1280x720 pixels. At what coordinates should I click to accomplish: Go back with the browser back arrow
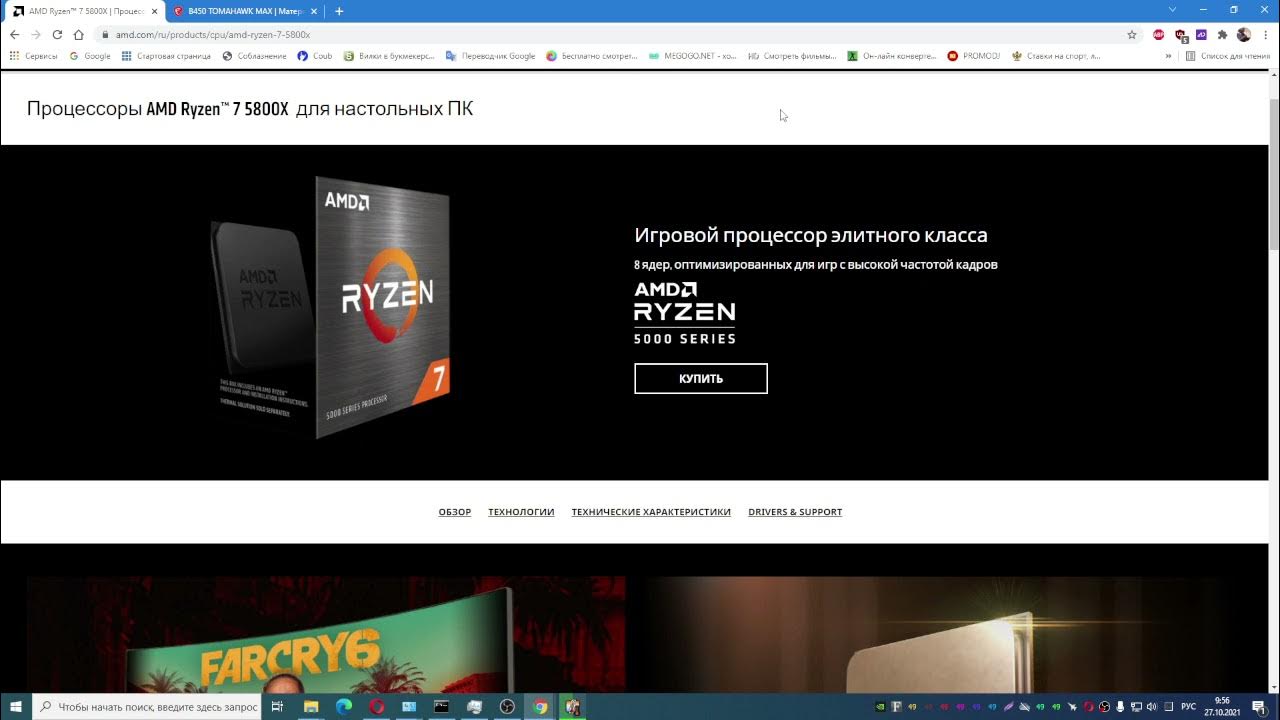[14, 34]
